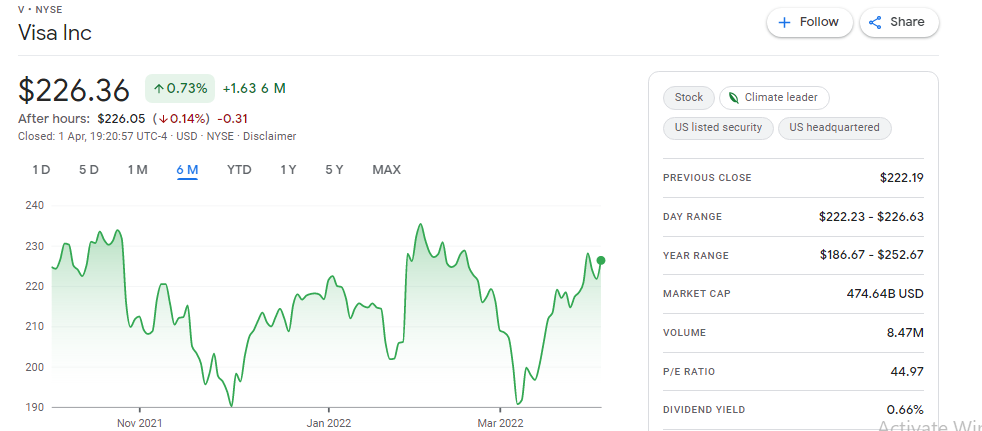Show the 1Y chart range

pyautogui.click(x=288, y=170)
